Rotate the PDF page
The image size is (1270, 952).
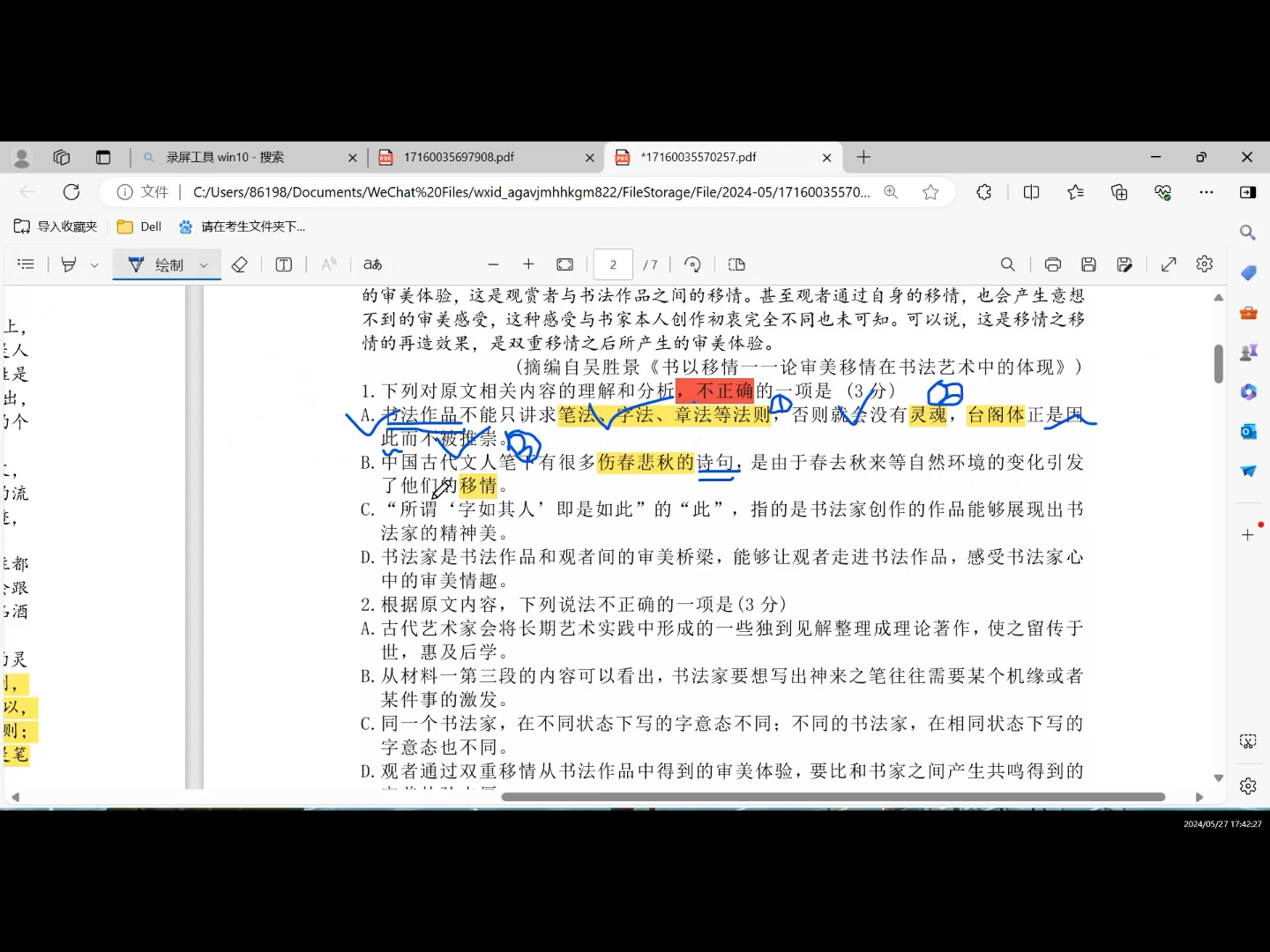(x=693, y=264)
